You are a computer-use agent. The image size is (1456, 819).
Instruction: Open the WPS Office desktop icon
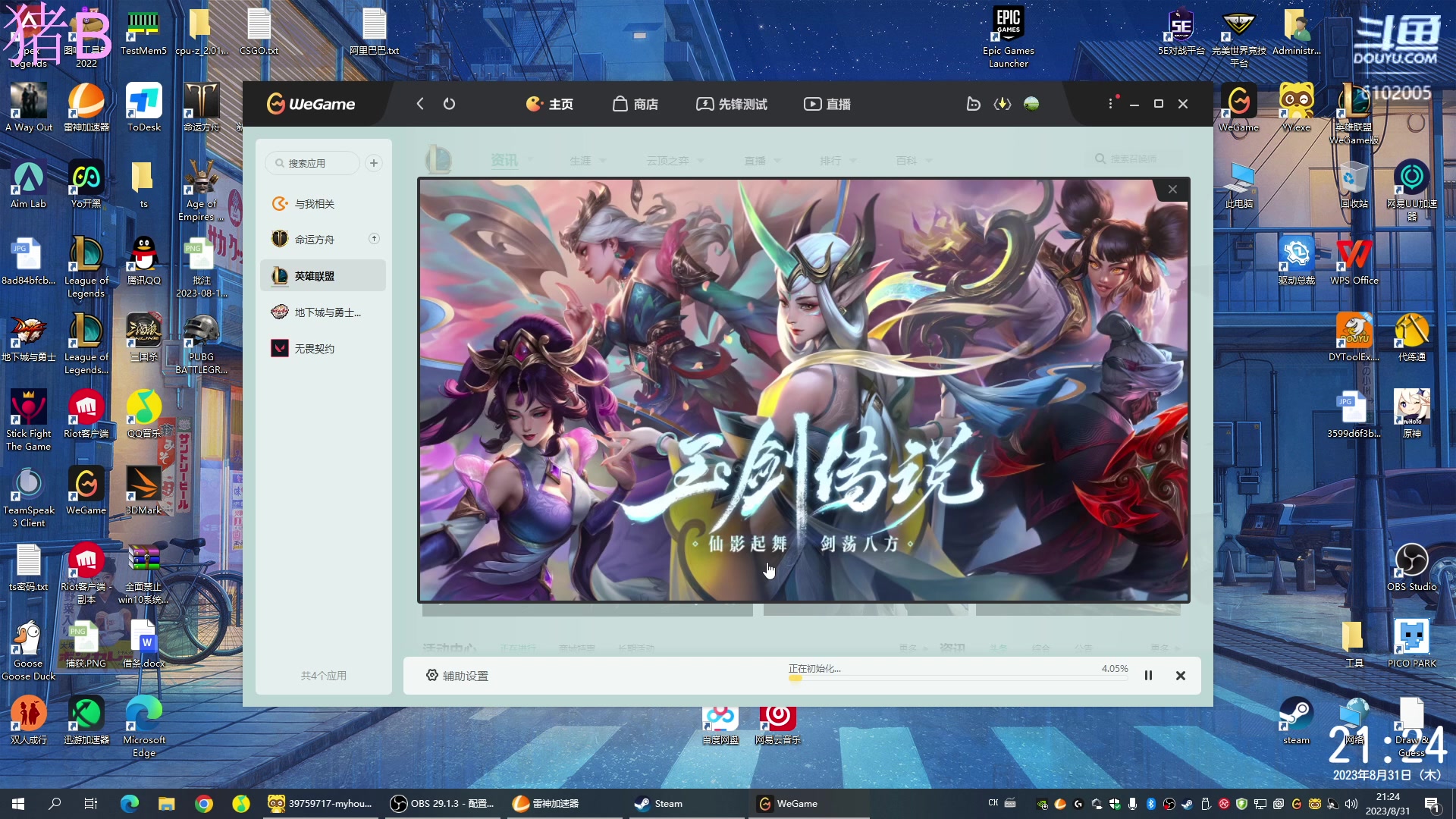[x=1354, y=260]
